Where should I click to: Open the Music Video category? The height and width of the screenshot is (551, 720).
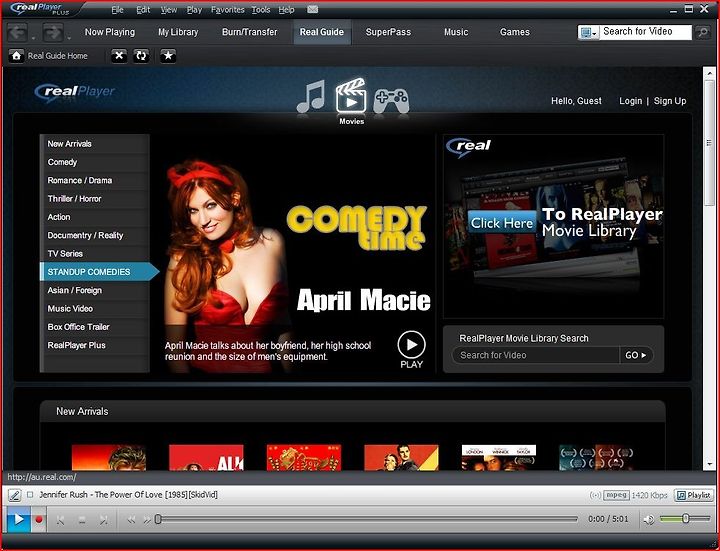[x=95, y=309]
